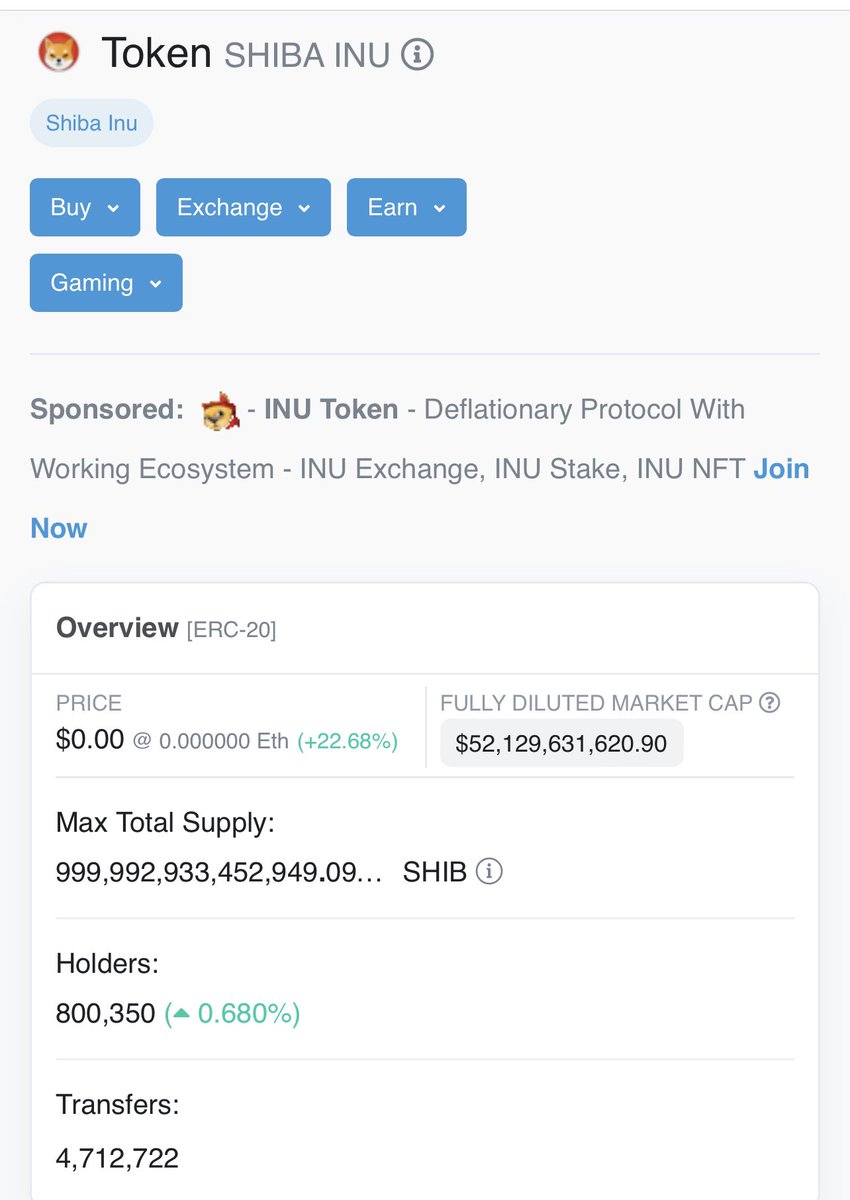The width and height of the screenshot is (850, 1200).
Task: Click the INU Token sponsored dog icon
Action: coord(220,410)
